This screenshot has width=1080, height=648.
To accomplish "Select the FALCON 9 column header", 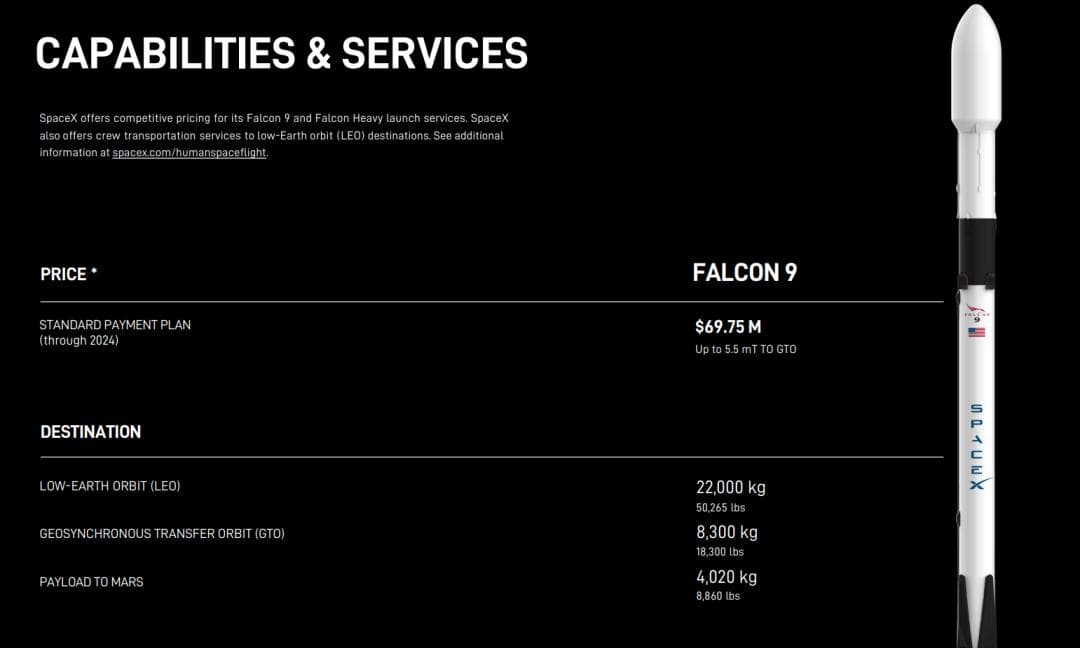I will (744, 273).
